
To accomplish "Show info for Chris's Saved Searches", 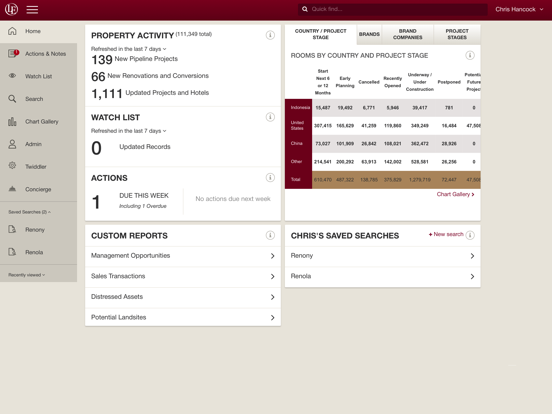I will [x=470, y=235].
